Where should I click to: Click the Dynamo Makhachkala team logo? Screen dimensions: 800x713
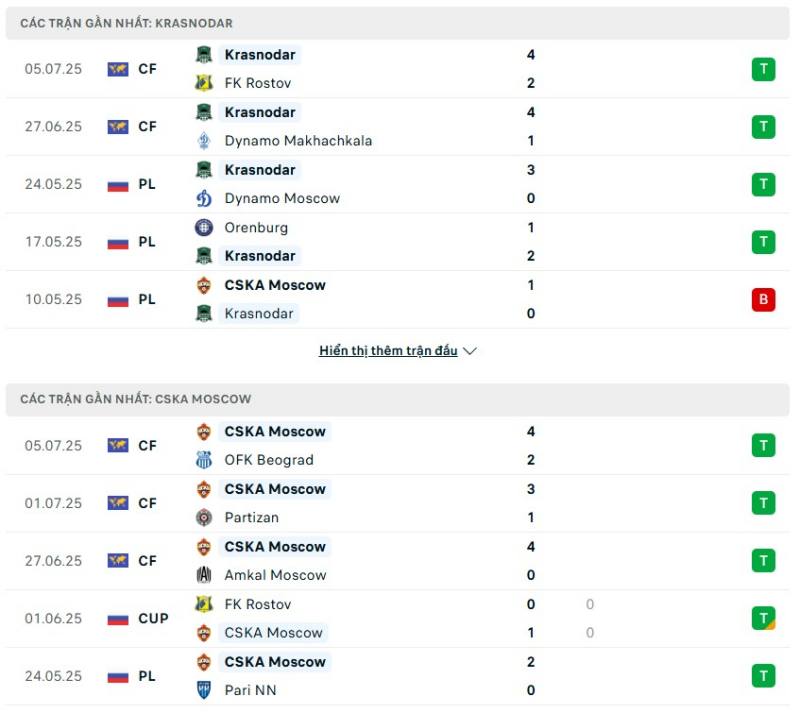[x=204, y=140]
